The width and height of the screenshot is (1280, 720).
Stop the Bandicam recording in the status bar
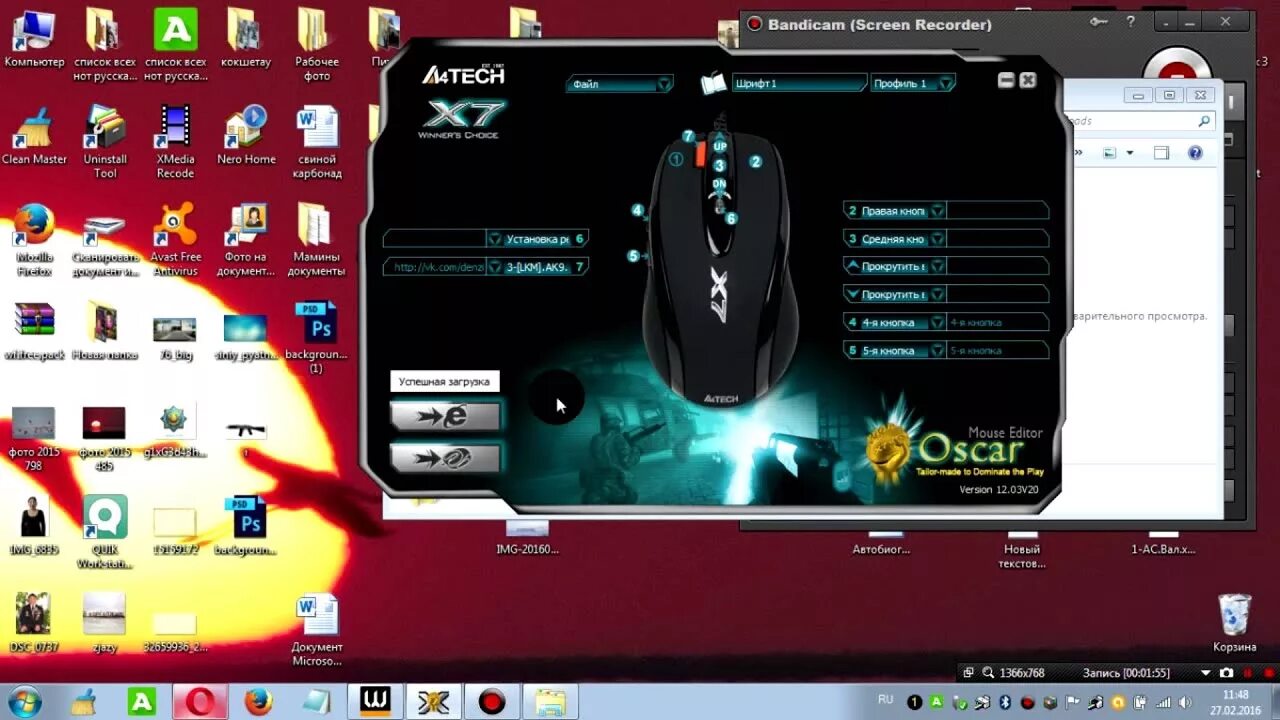coord(1270,673)
